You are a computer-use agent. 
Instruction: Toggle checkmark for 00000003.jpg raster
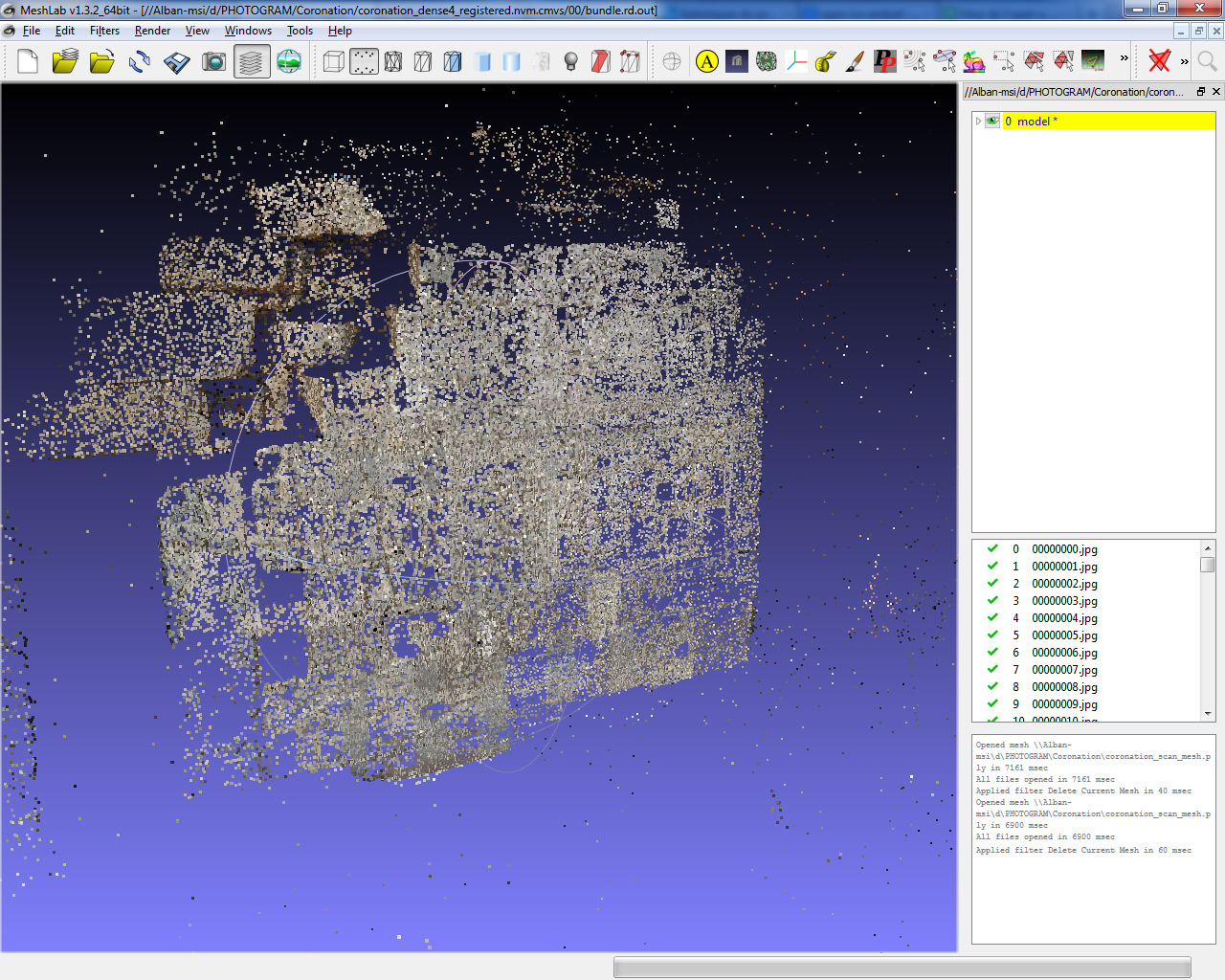[992, 601]
